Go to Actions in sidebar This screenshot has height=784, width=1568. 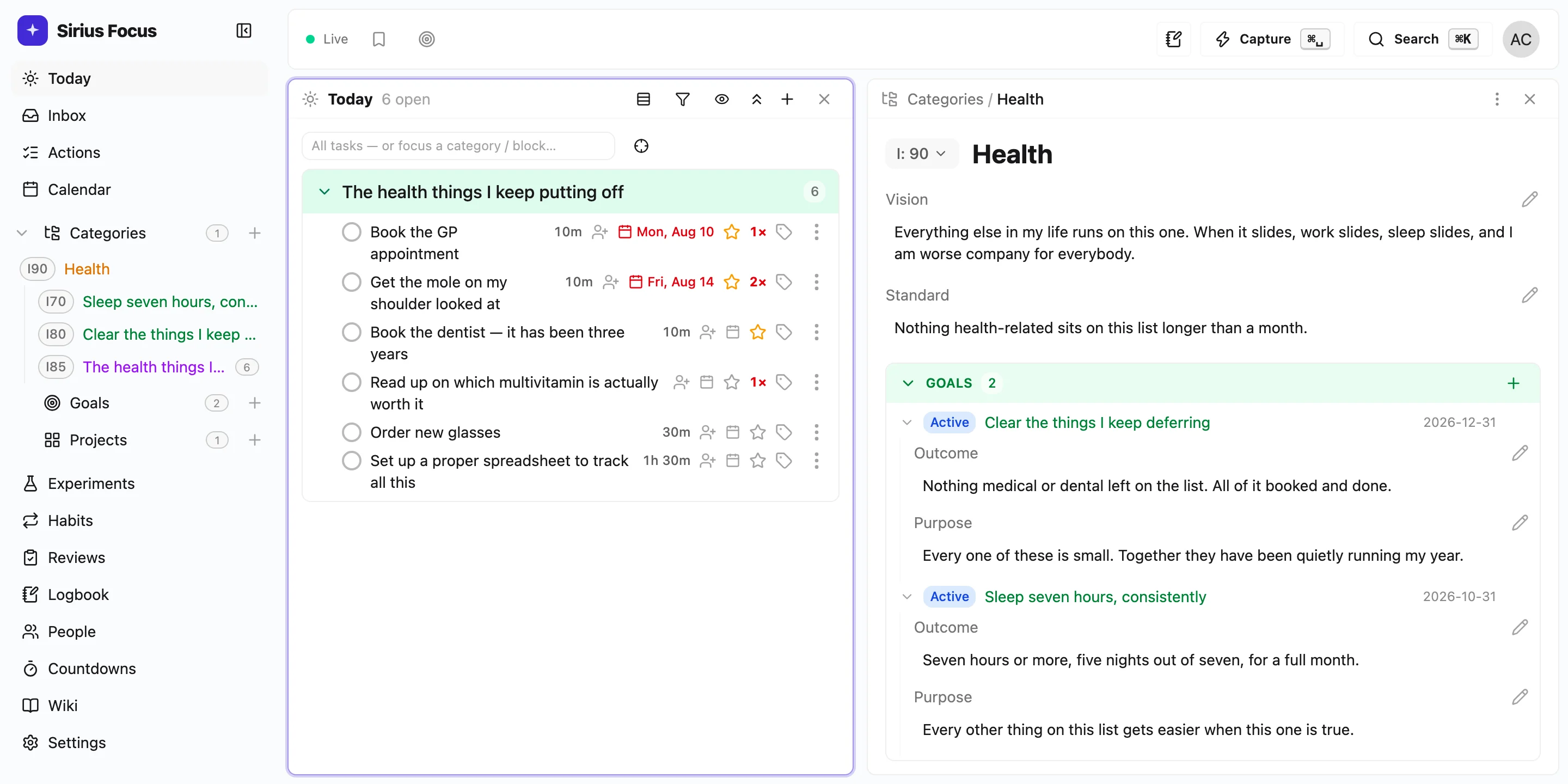tap(140, 153)
